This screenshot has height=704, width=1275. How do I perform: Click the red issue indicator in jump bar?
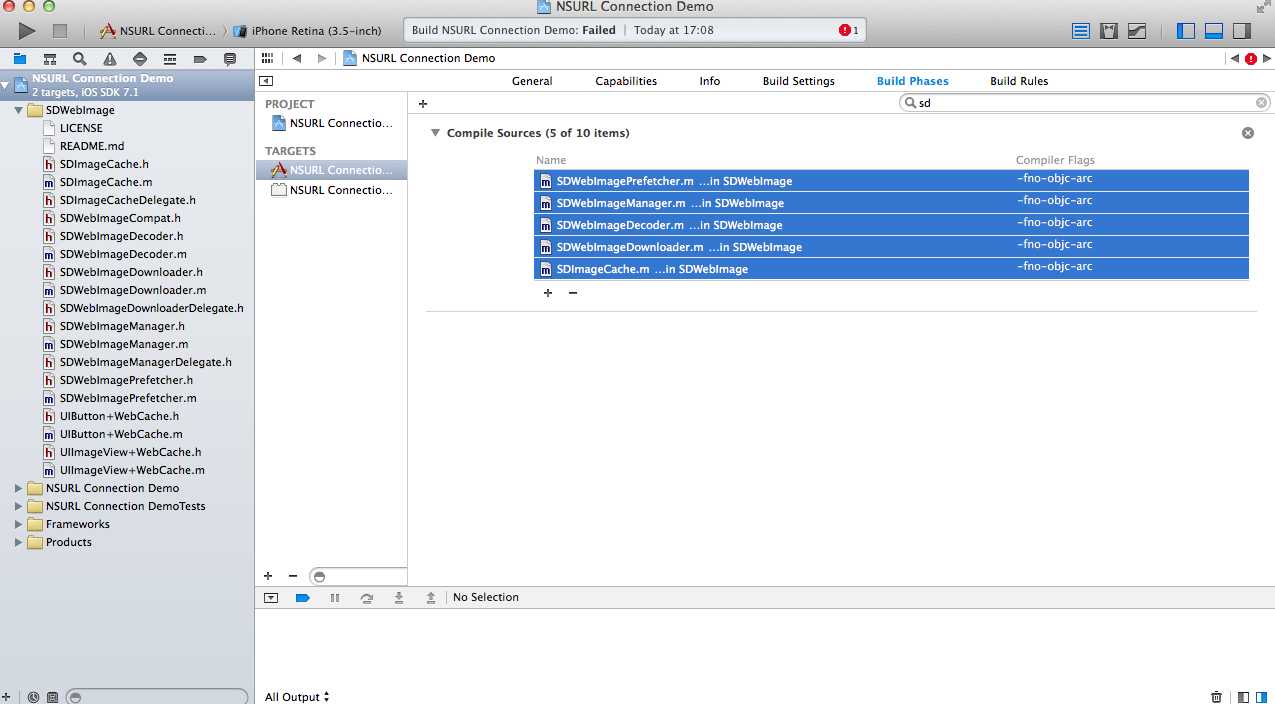(1250, 59)
